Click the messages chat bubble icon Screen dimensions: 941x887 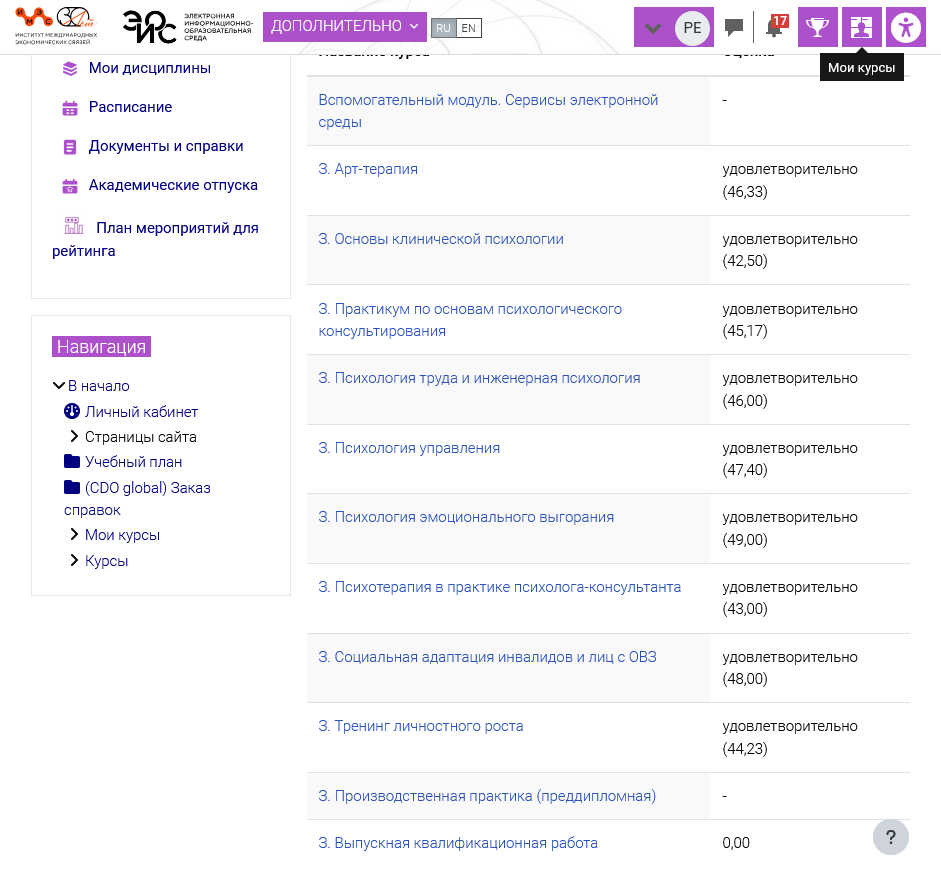coord(734,27)
